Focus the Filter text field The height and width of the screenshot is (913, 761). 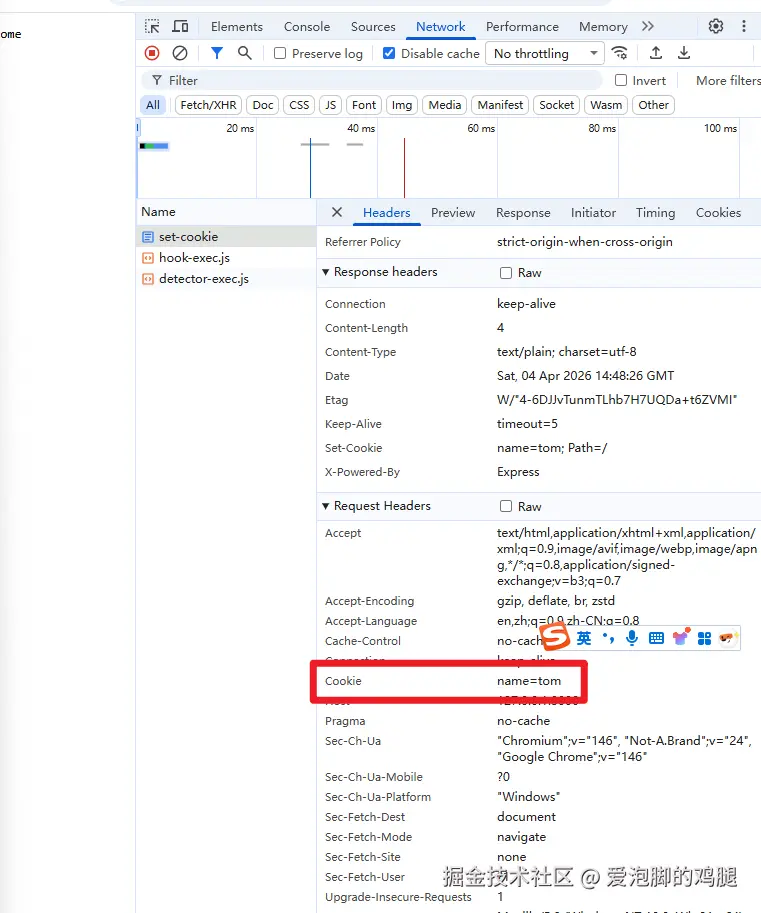pos(371,80)
